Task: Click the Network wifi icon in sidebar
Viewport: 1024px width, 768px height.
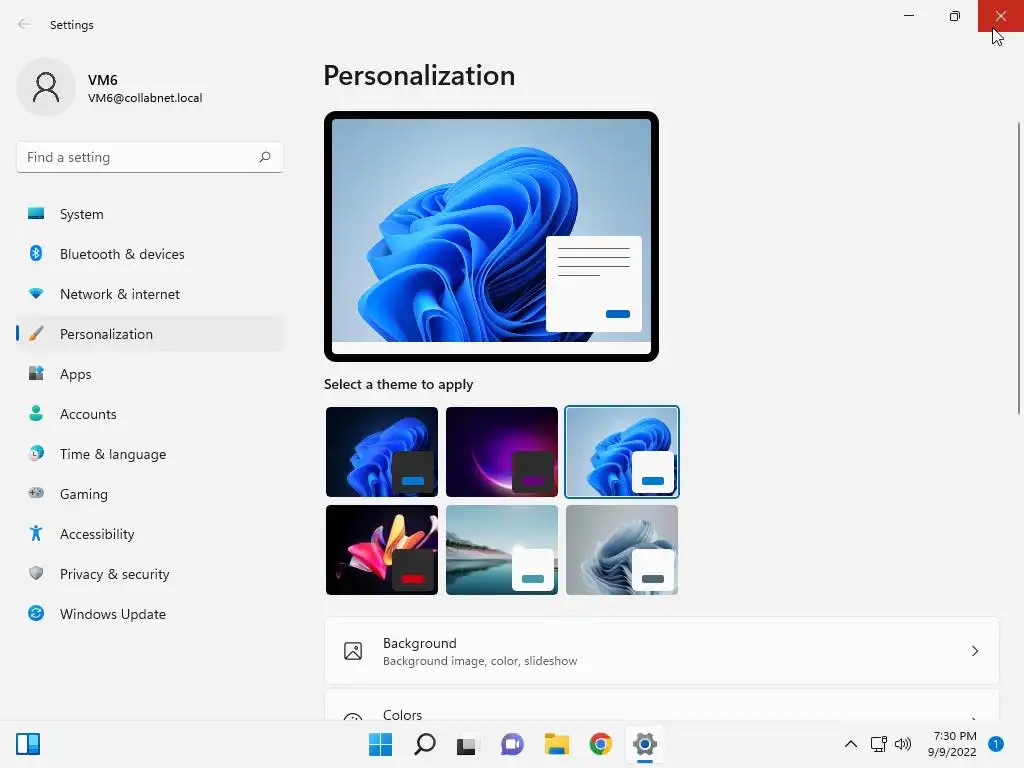Action: pos(36,294)
